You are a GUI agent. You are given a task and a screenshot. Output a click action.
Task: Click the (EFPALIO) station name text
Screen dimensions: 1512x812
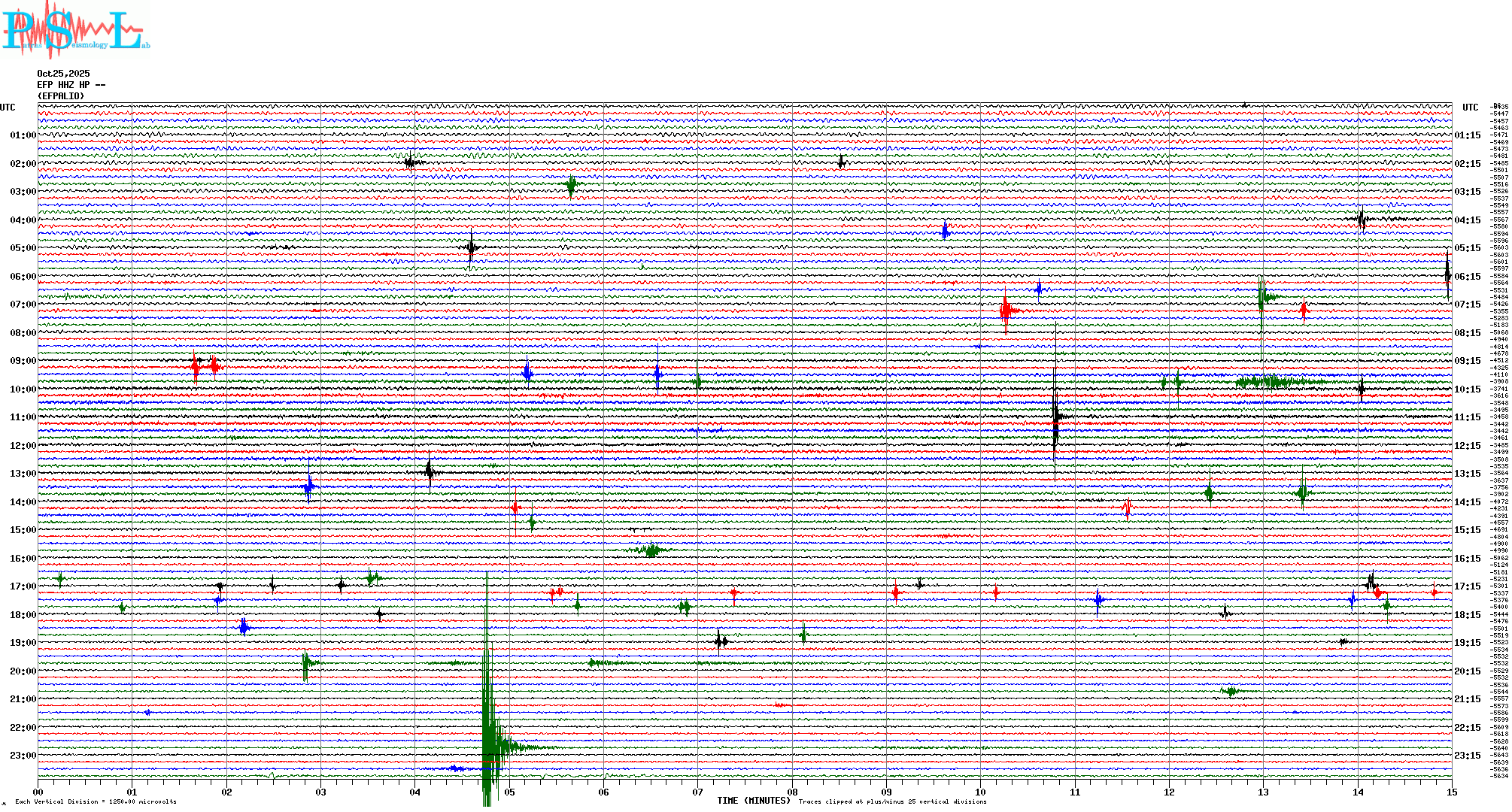tap(61, 96)
